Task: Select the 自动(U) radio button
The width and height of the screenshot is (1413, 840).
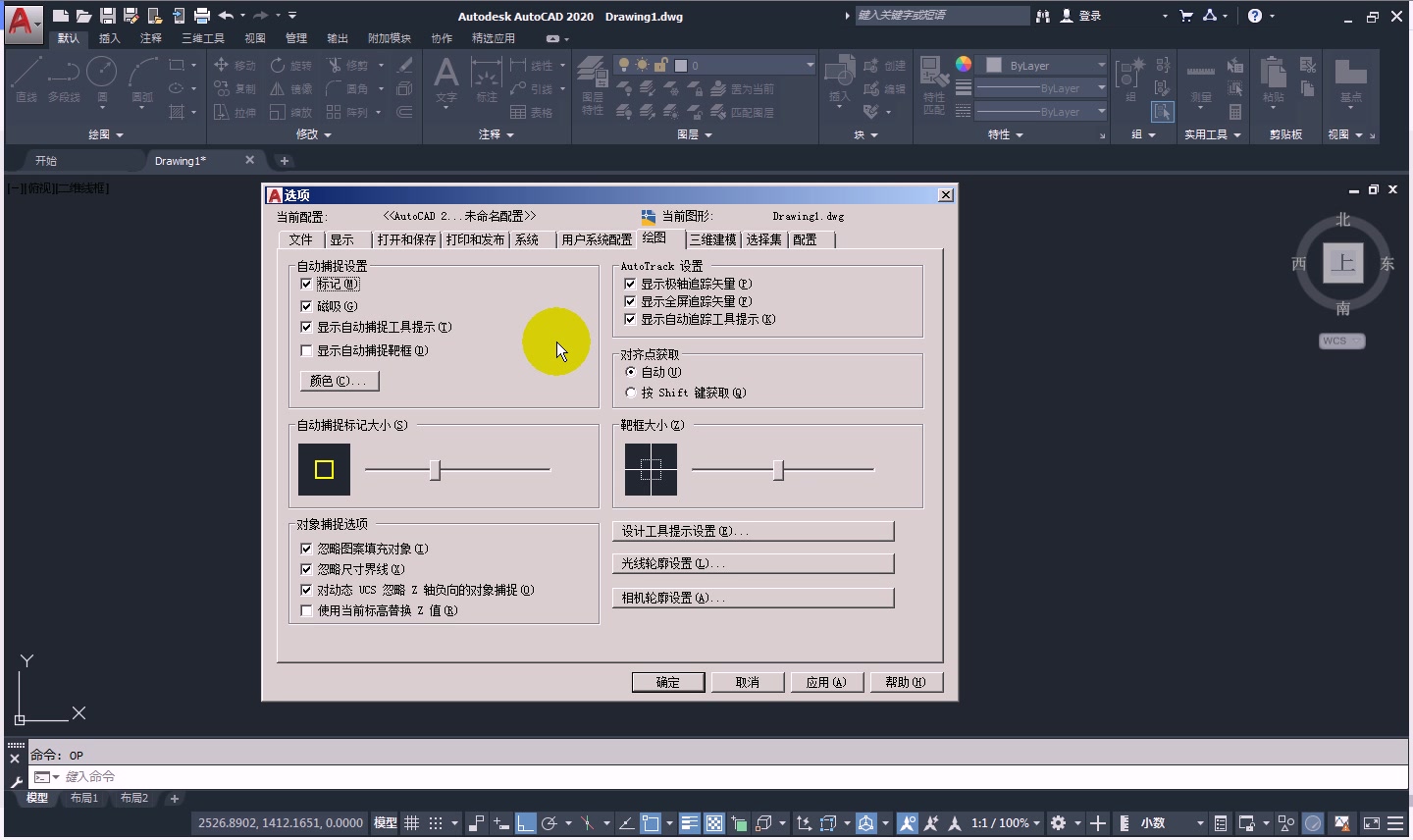Action: [x=630, y=372]
